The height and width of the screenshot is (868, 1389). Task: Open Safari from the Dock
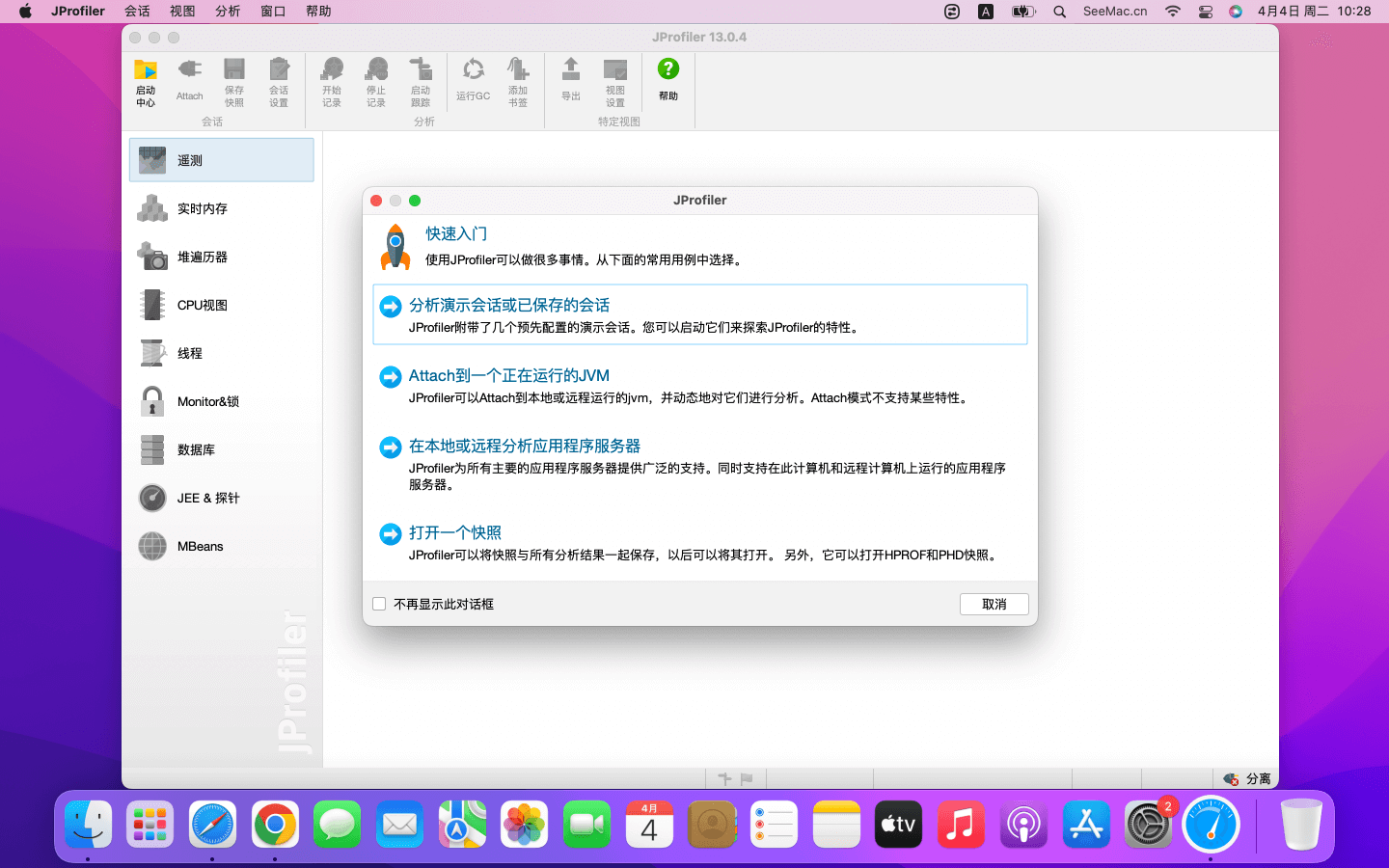212,825
